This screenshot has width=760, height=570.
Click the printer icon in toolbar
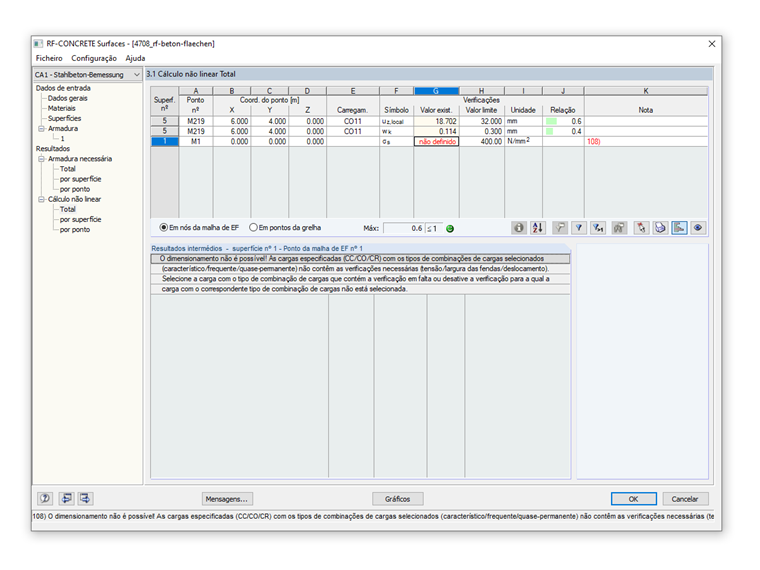(660, 228)
